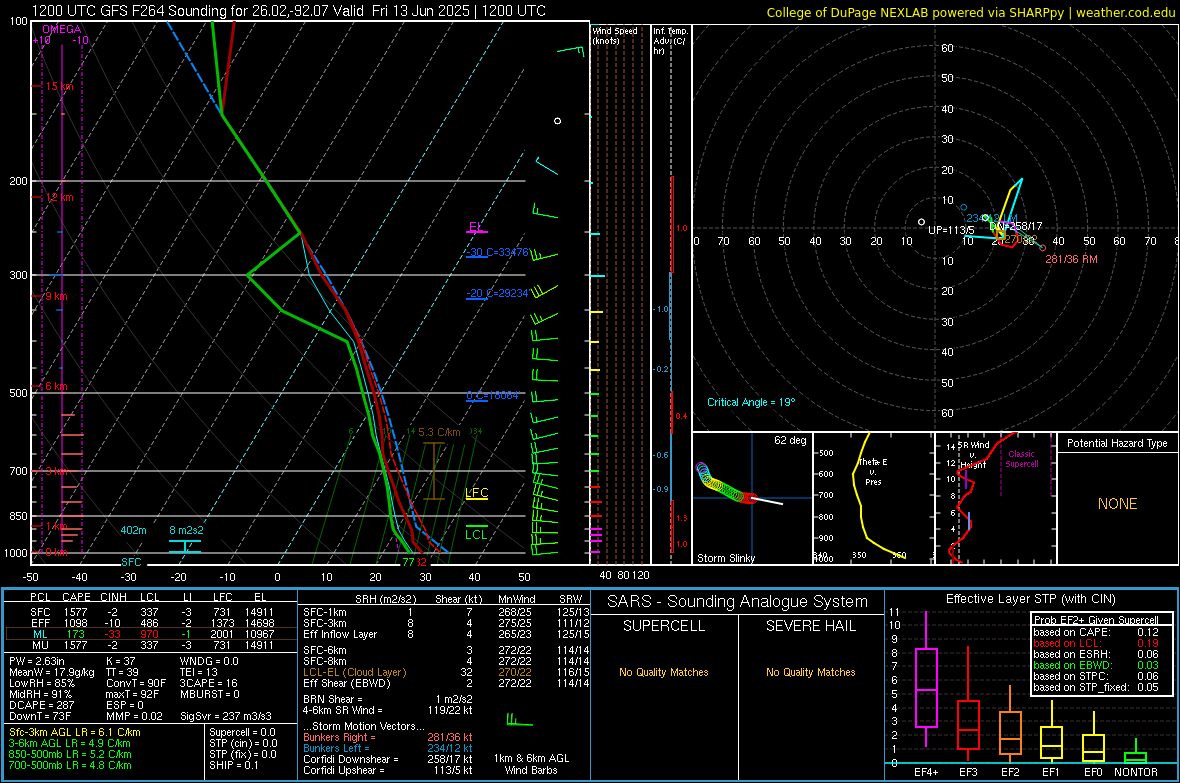Click the 'MidRH = 91%' value
This screenshot has width=1180, height=783.
pyautogui.click(x=40, y=694)
